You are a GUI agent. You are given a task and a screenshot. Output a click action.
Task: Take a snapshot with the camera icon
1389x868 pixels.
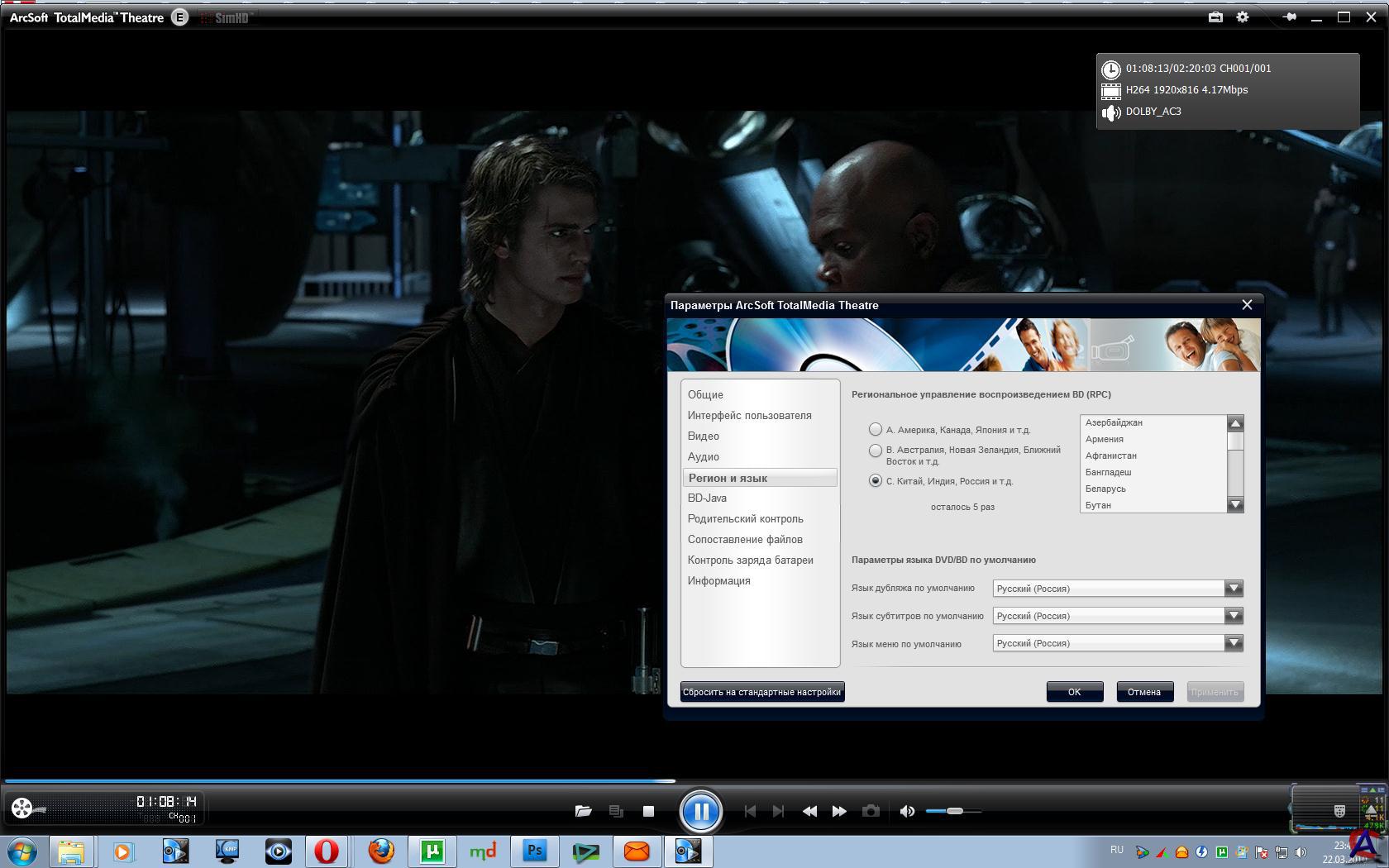871,811
